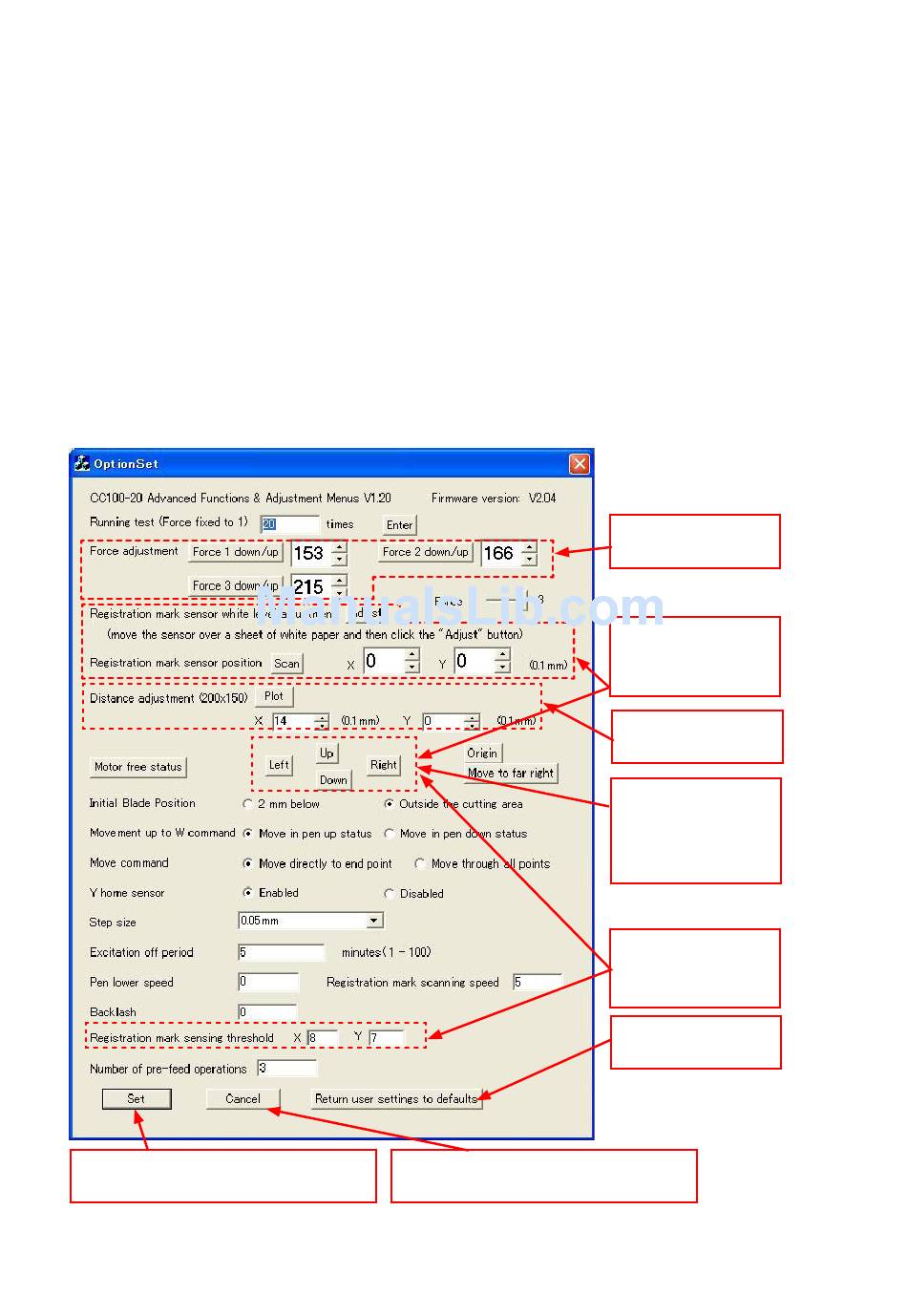Increase registration mark sensor position X value

(412, 655)
